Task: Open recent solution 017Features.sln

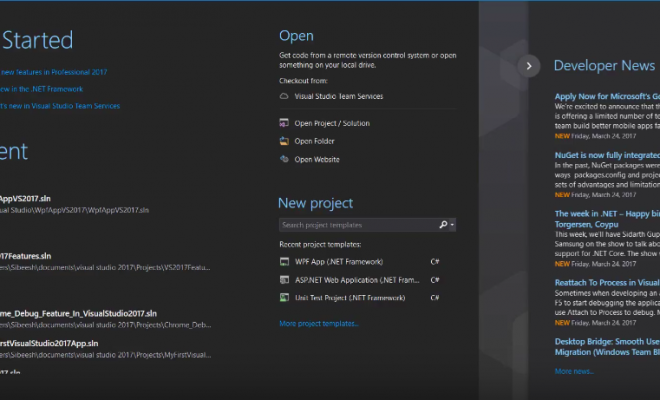Action: 25,256
